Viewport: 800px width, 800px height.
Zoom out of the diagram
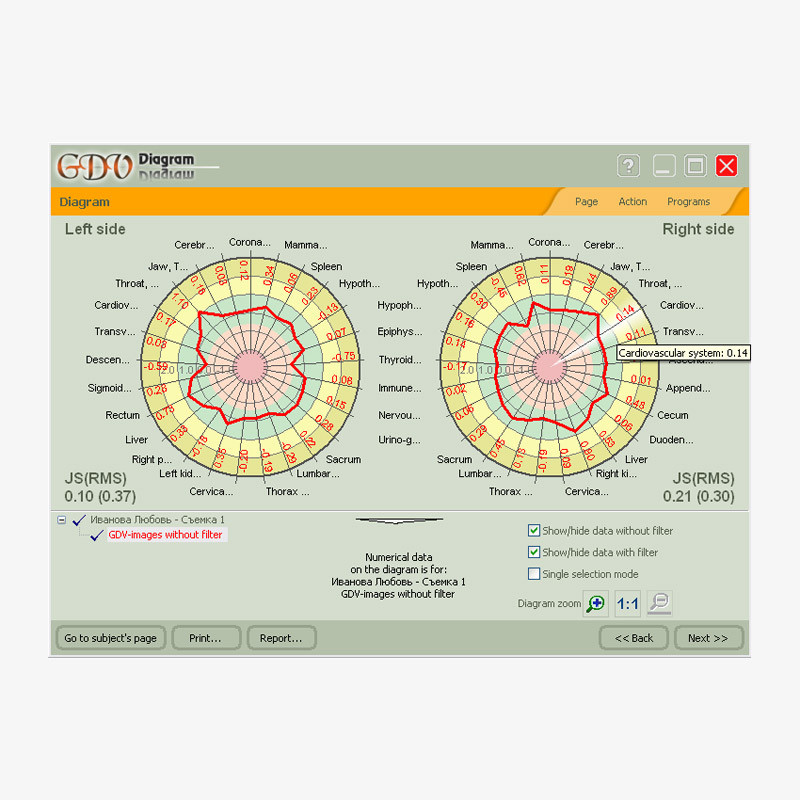tap(659, 603)
